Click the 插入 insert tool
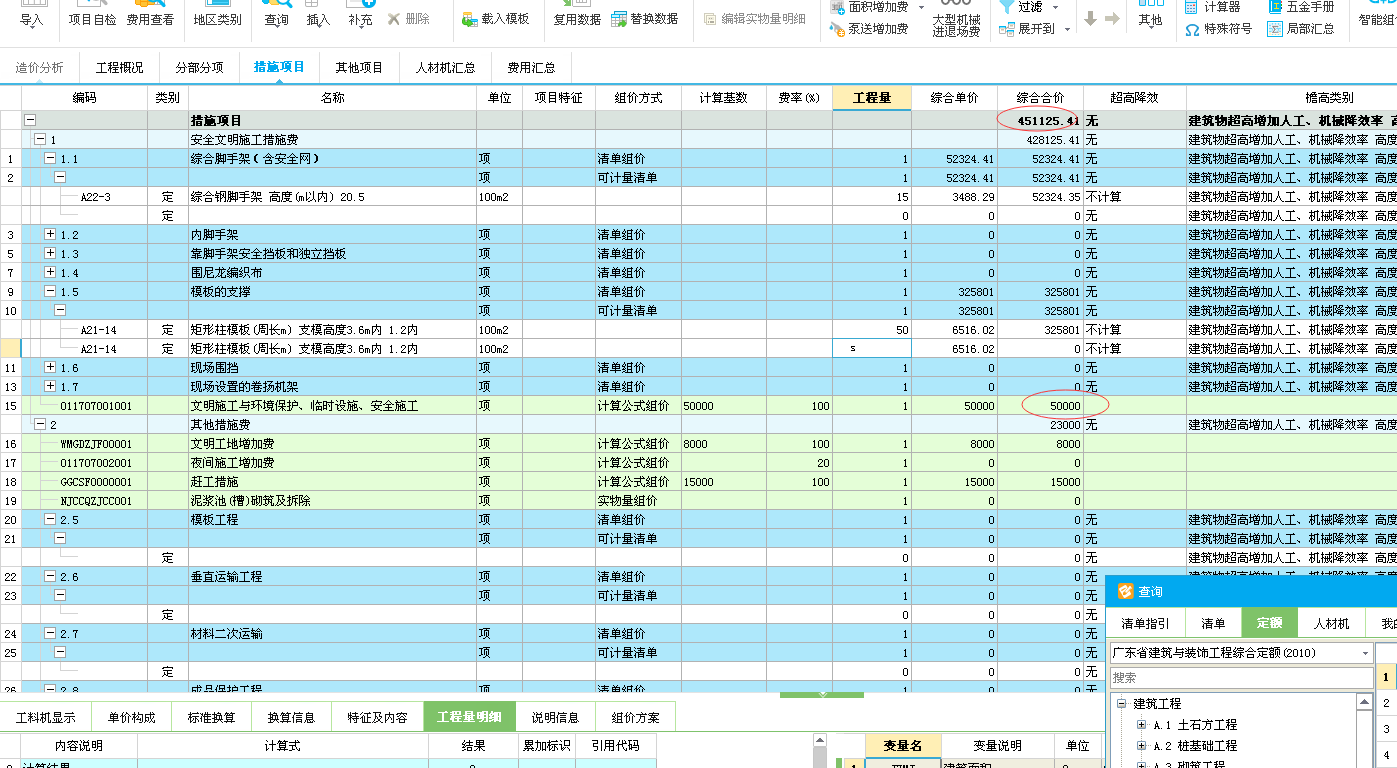Screen dimensions: 1397x768 (x=318, y=14)
